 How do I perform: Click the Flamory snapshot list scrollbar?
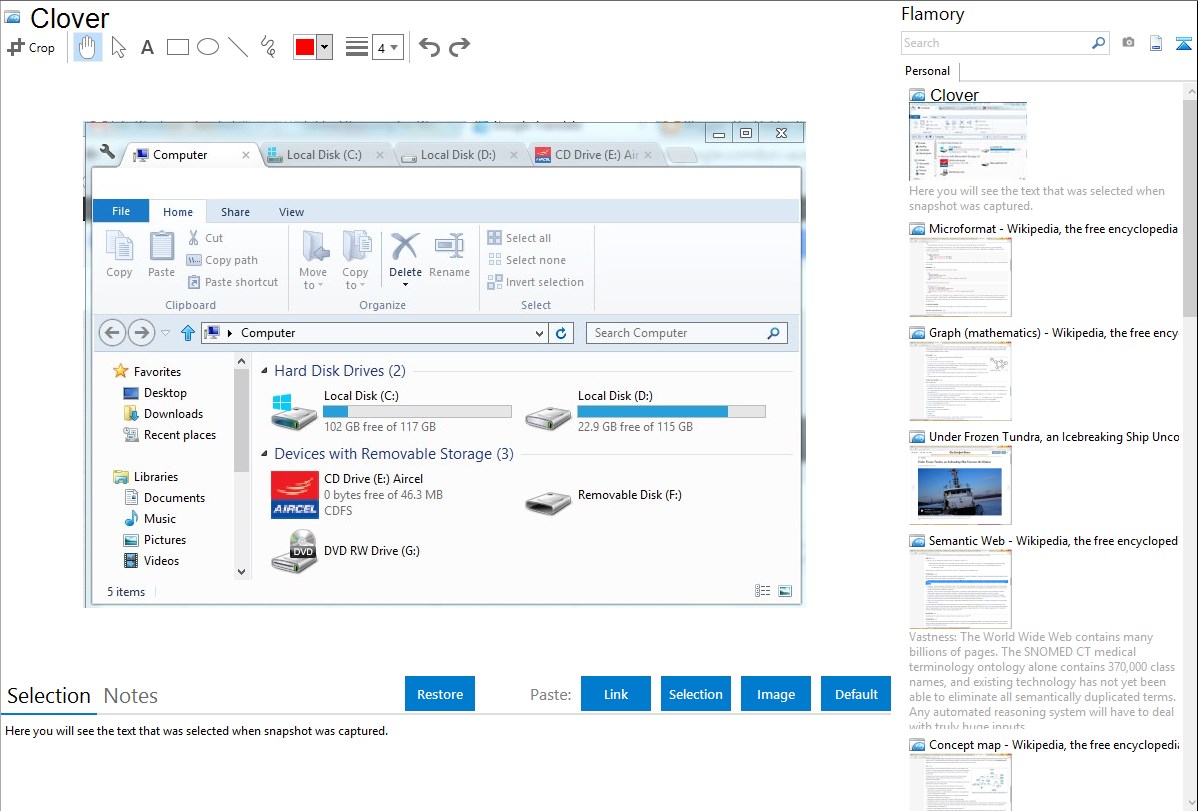[x=1190, y=206]
